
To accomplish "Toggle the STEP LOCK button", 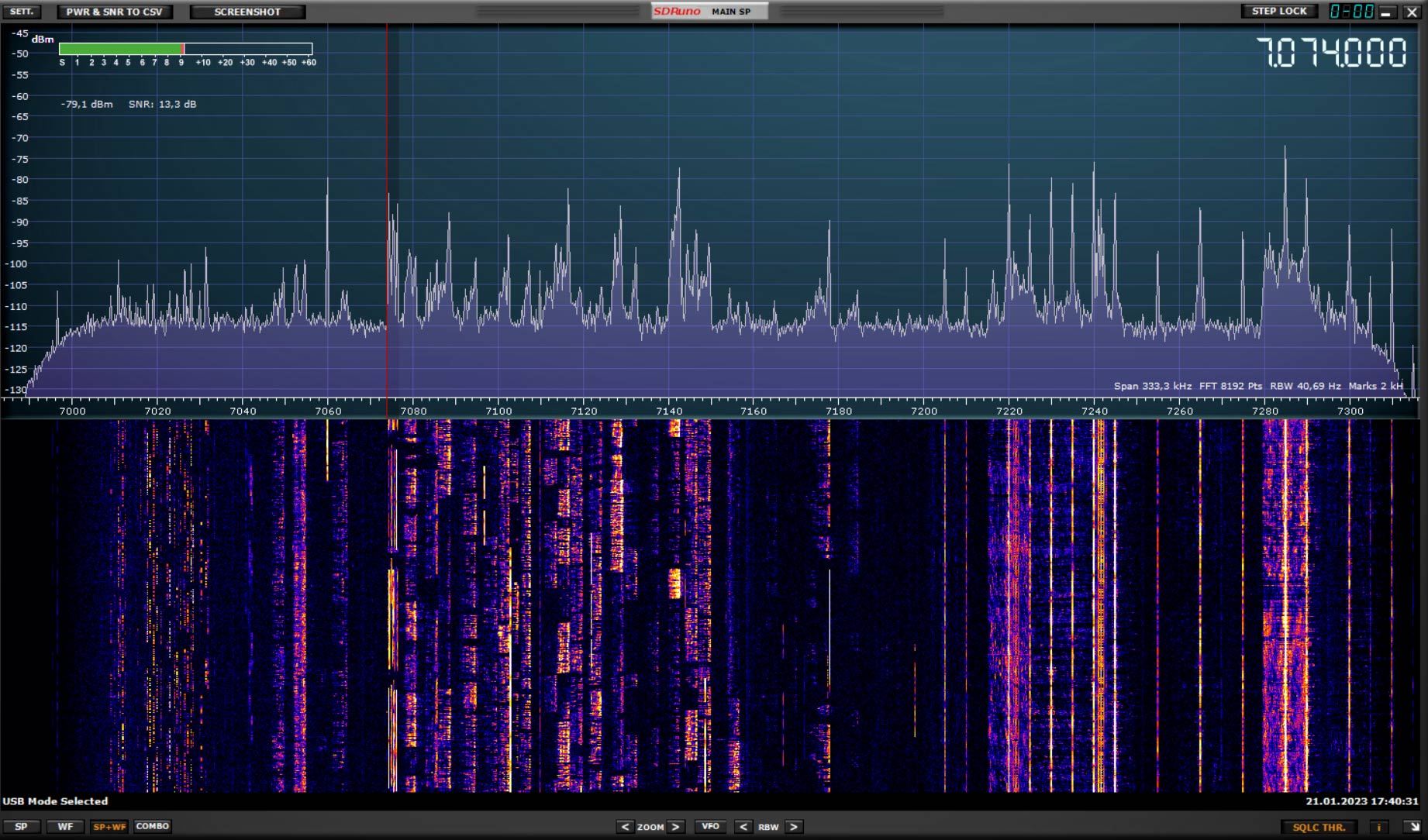I will coord(1279,11).
